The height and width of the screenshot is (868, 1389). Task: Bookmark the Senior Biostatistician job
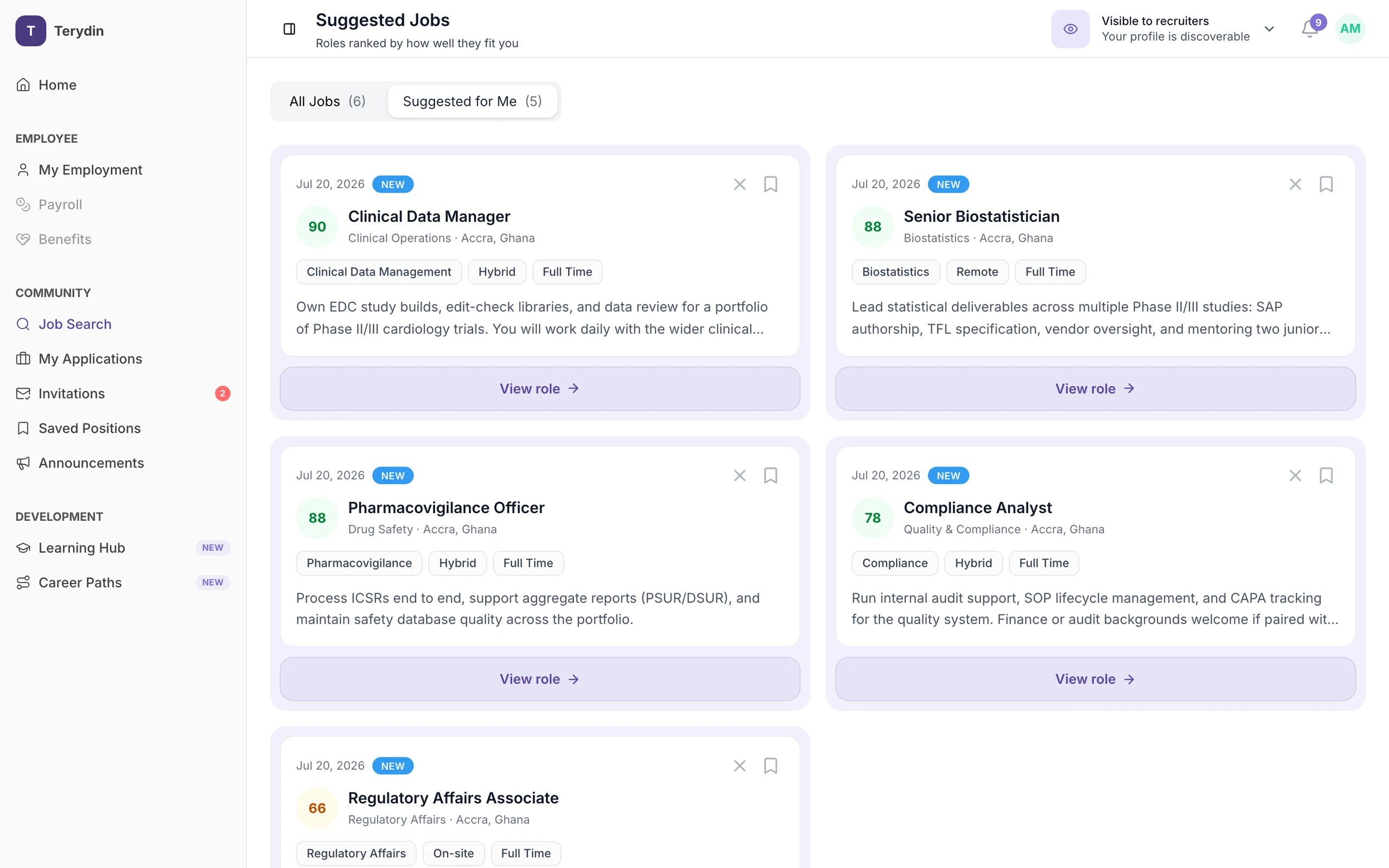1326,184
